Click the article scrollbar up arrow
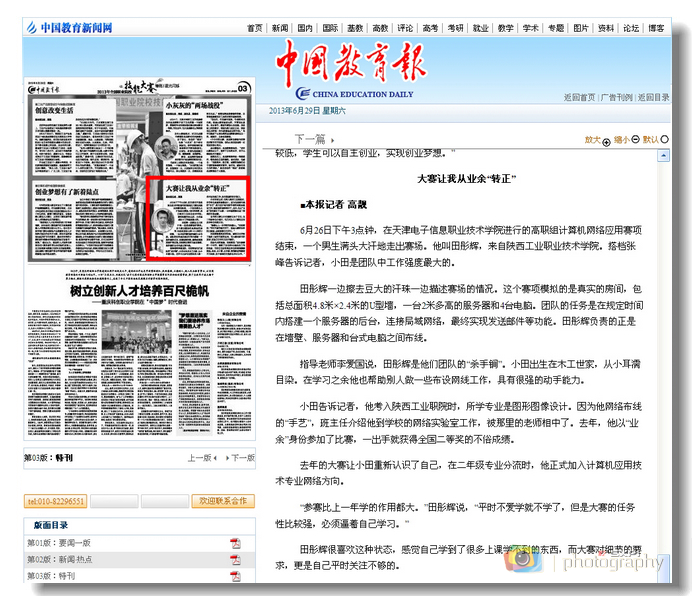The height and width of the screenshot is (596, 692). click(664, 155)
